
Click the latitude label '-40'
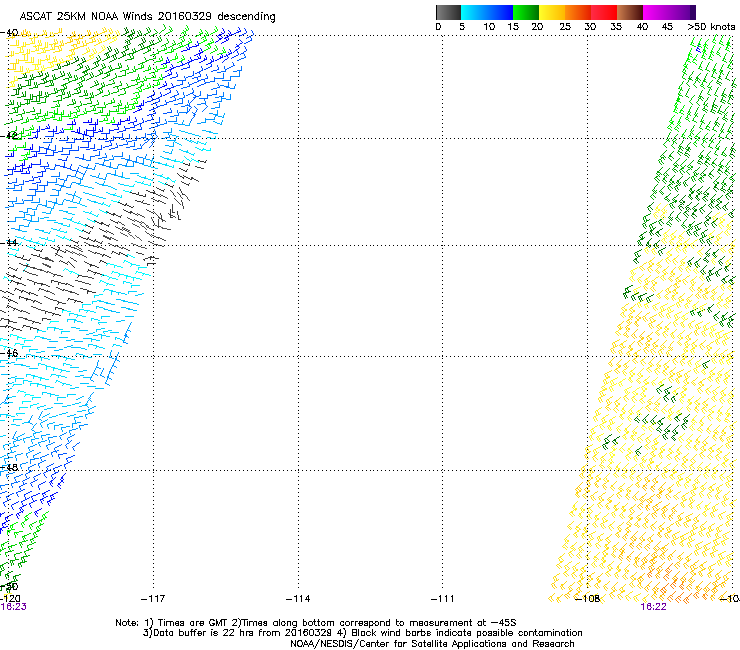coord(9,33)
